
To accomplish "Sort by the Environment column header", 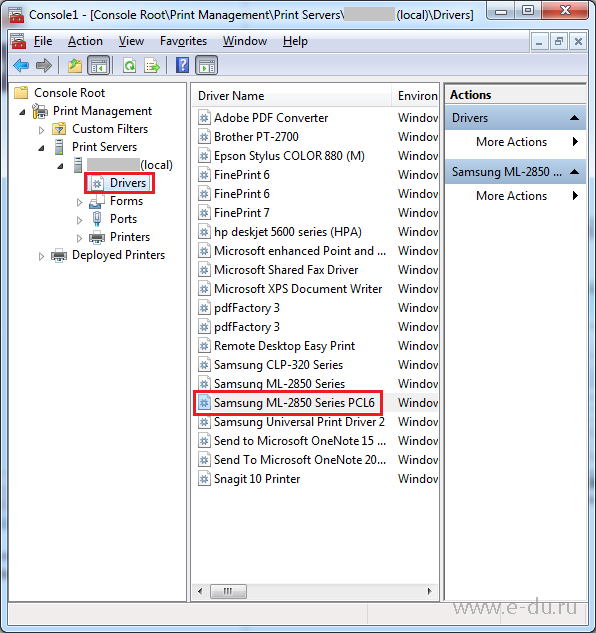I will click(x=416, y=96).
